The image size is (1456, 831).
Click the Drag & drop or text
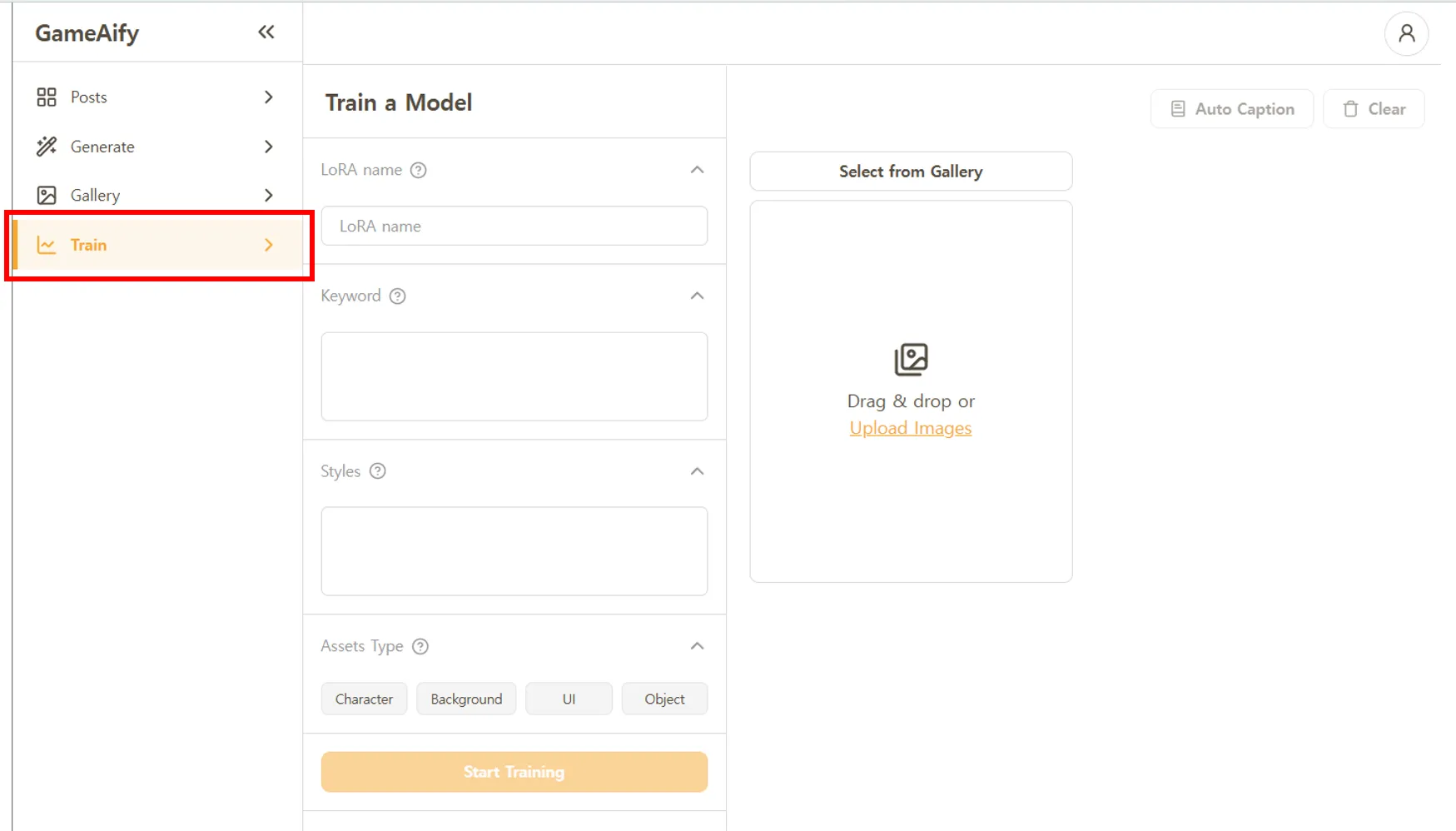tap(911, 401)
